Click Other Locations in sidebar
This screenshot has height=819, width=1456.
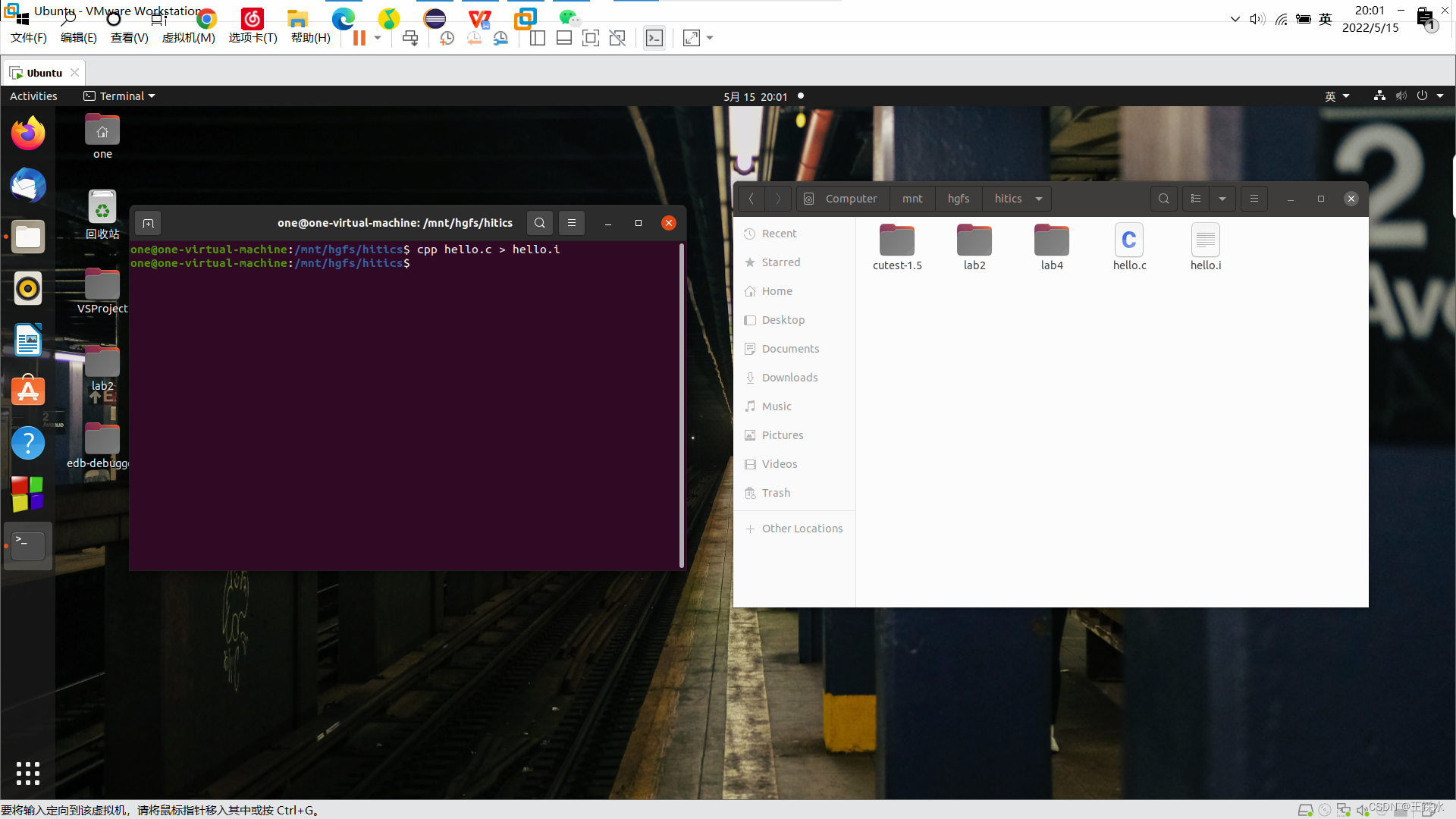point(802,529)
